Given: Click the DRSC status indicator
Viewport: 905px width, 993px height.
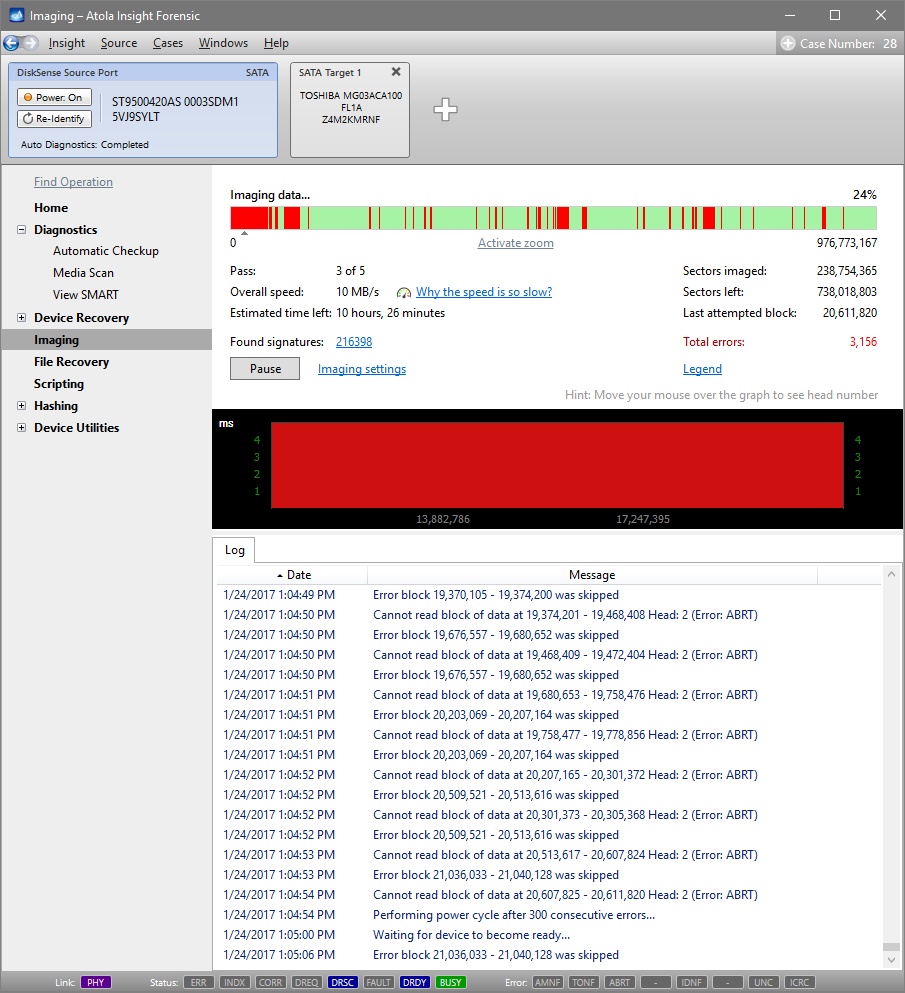Looking at the screenshot, I should pyautogui.click(x=342, y=982).
